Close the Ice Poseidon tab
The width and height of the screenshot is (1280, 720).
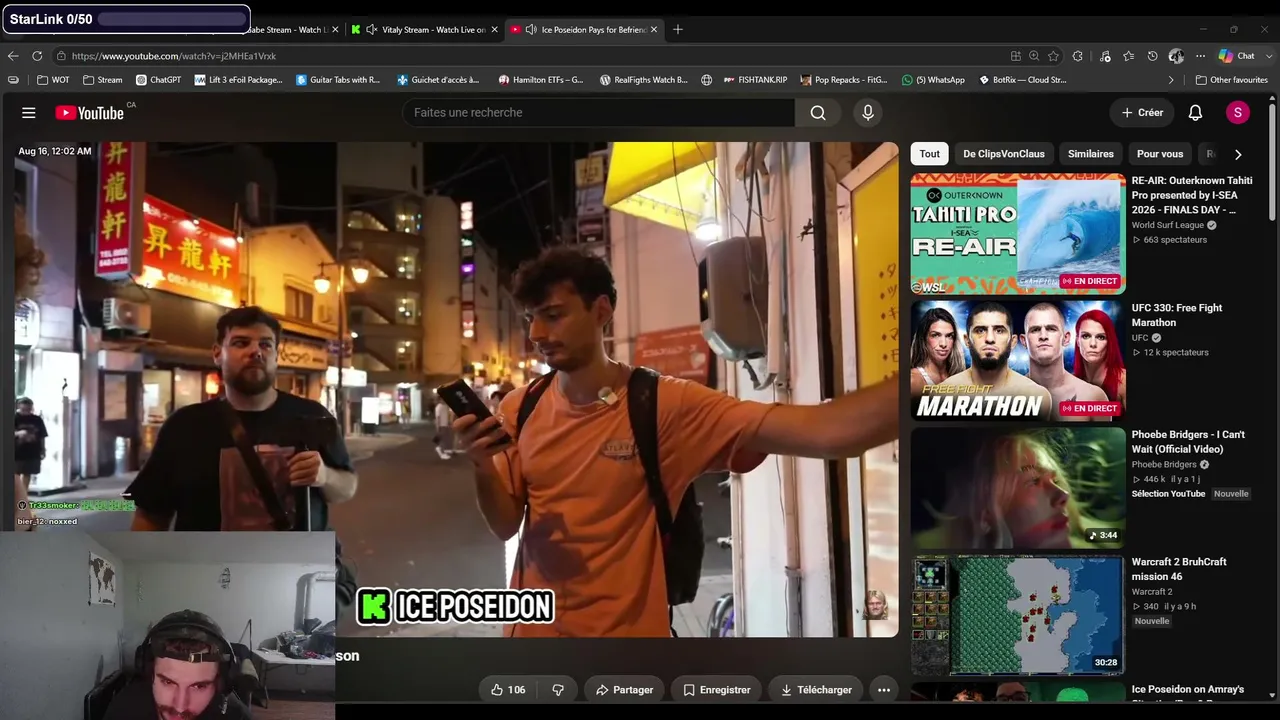pos(654,30)
